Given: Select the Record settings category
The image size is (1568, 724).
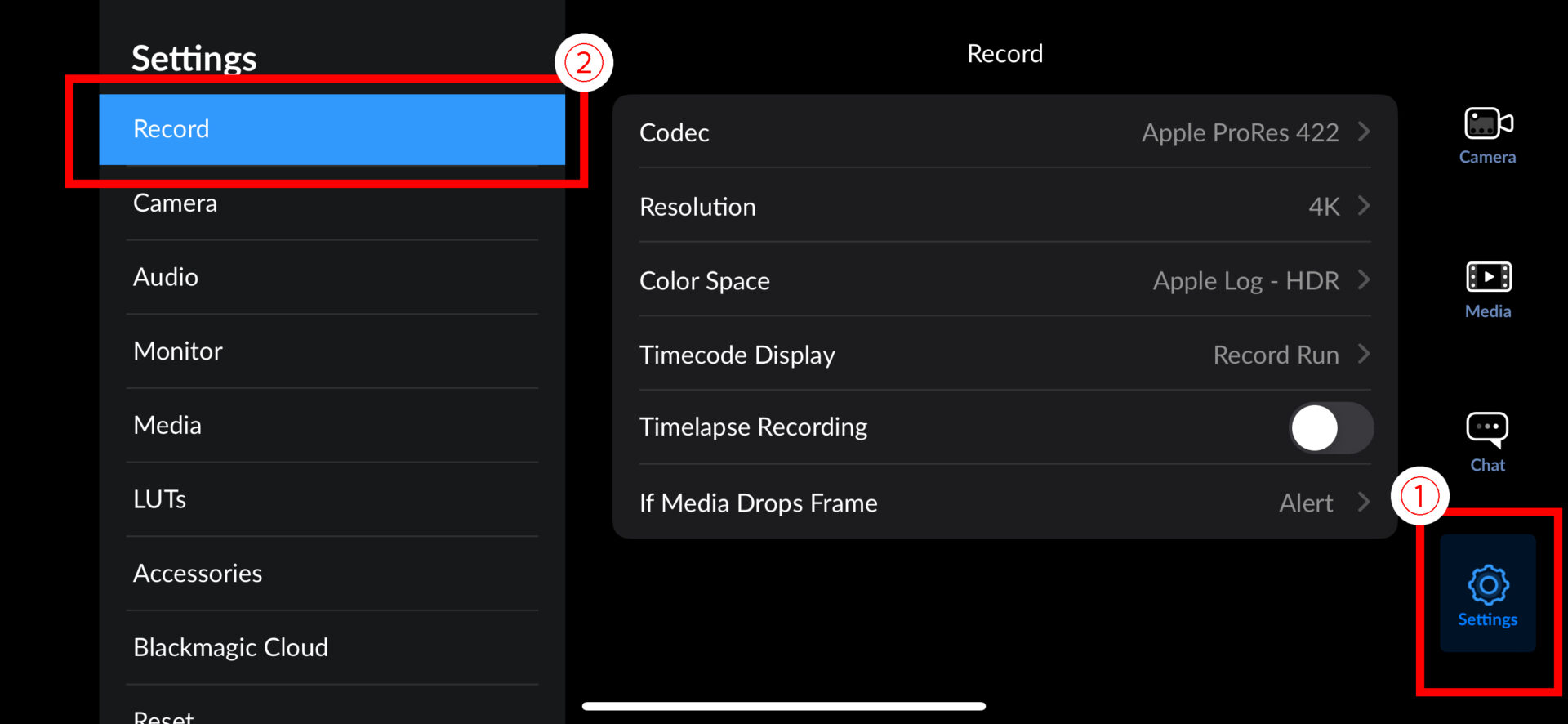Looking at the screenshot, I should pos(332,129).
